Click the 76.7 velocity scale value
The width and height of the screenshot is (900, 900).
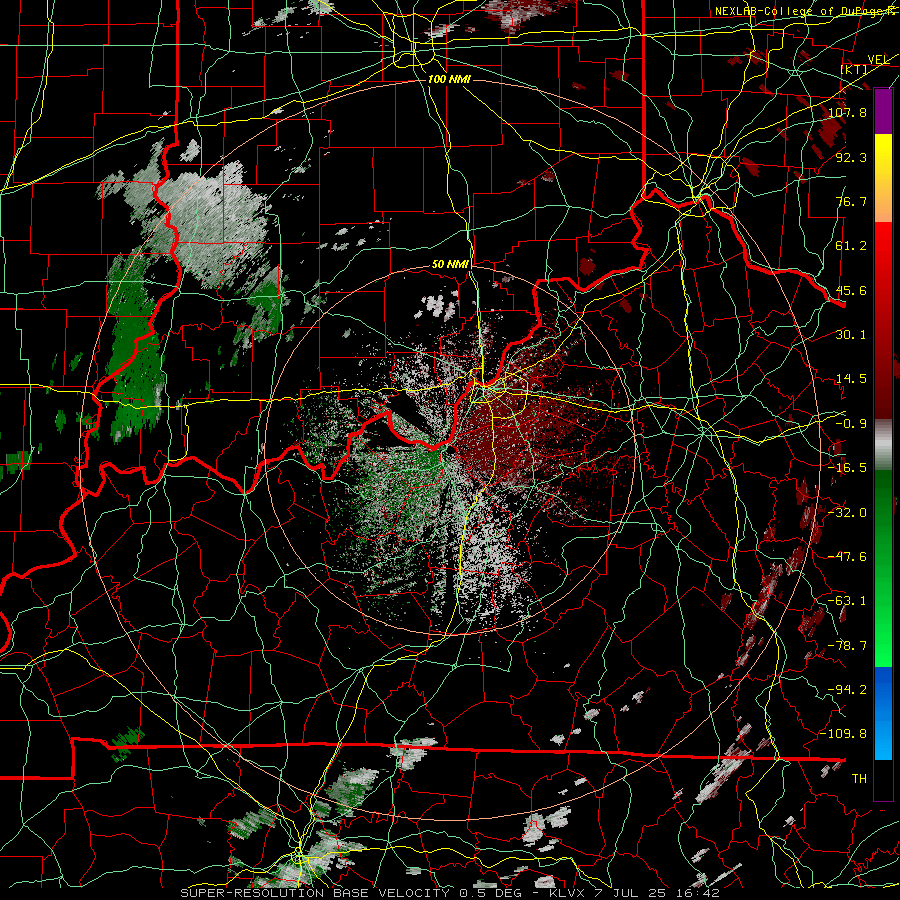pyautogui.click(x=851, y=201)
